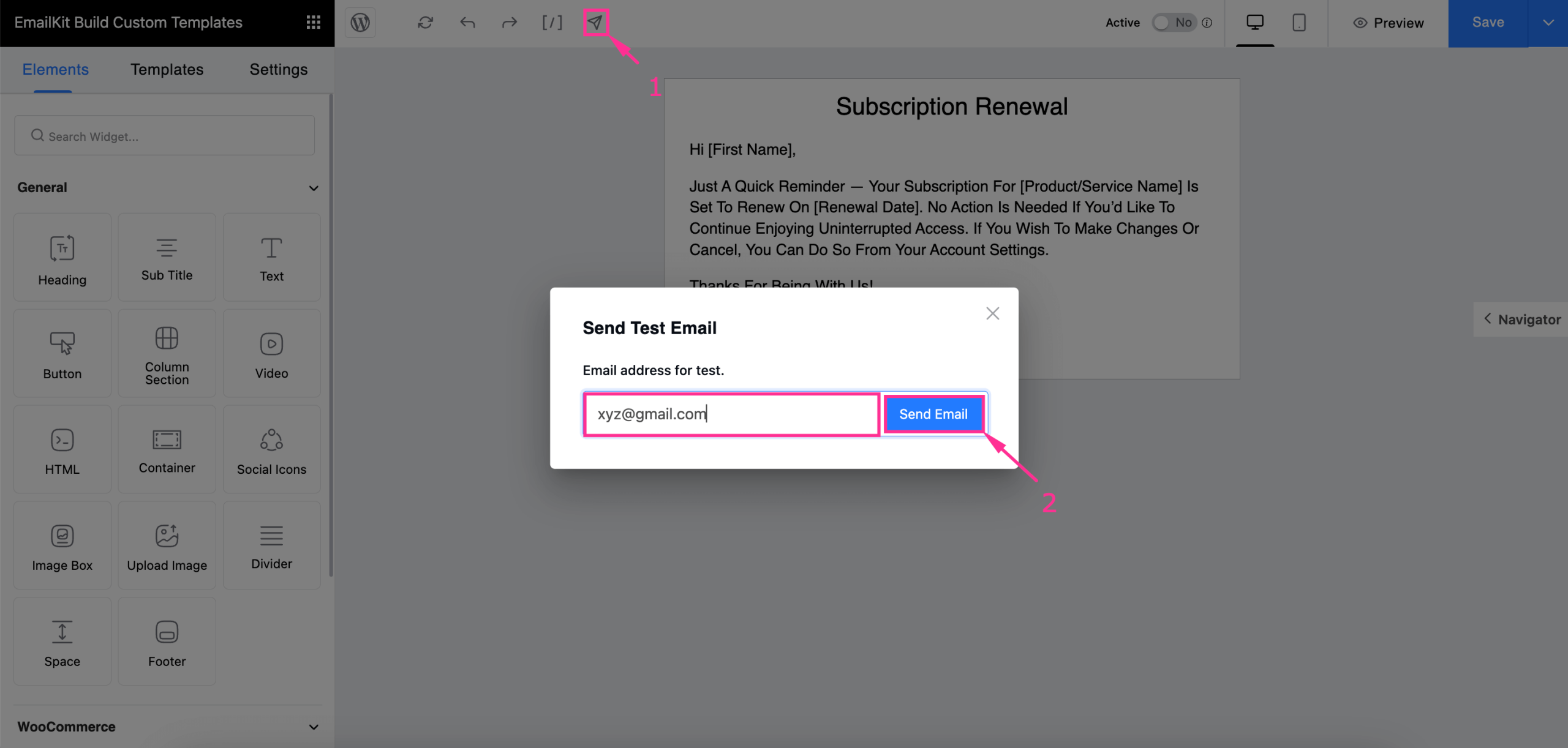This screenshot has width=1568, height=748.
Task: Click the 'Hi [First Name],' text
Action: tap(742, 149)
